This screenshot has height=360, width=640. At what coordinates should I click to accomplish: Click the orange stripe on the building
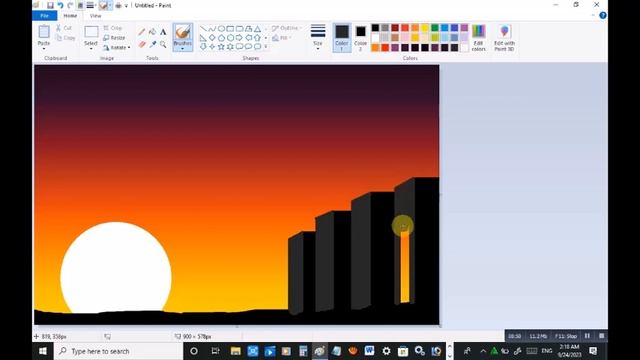(404, 267)
